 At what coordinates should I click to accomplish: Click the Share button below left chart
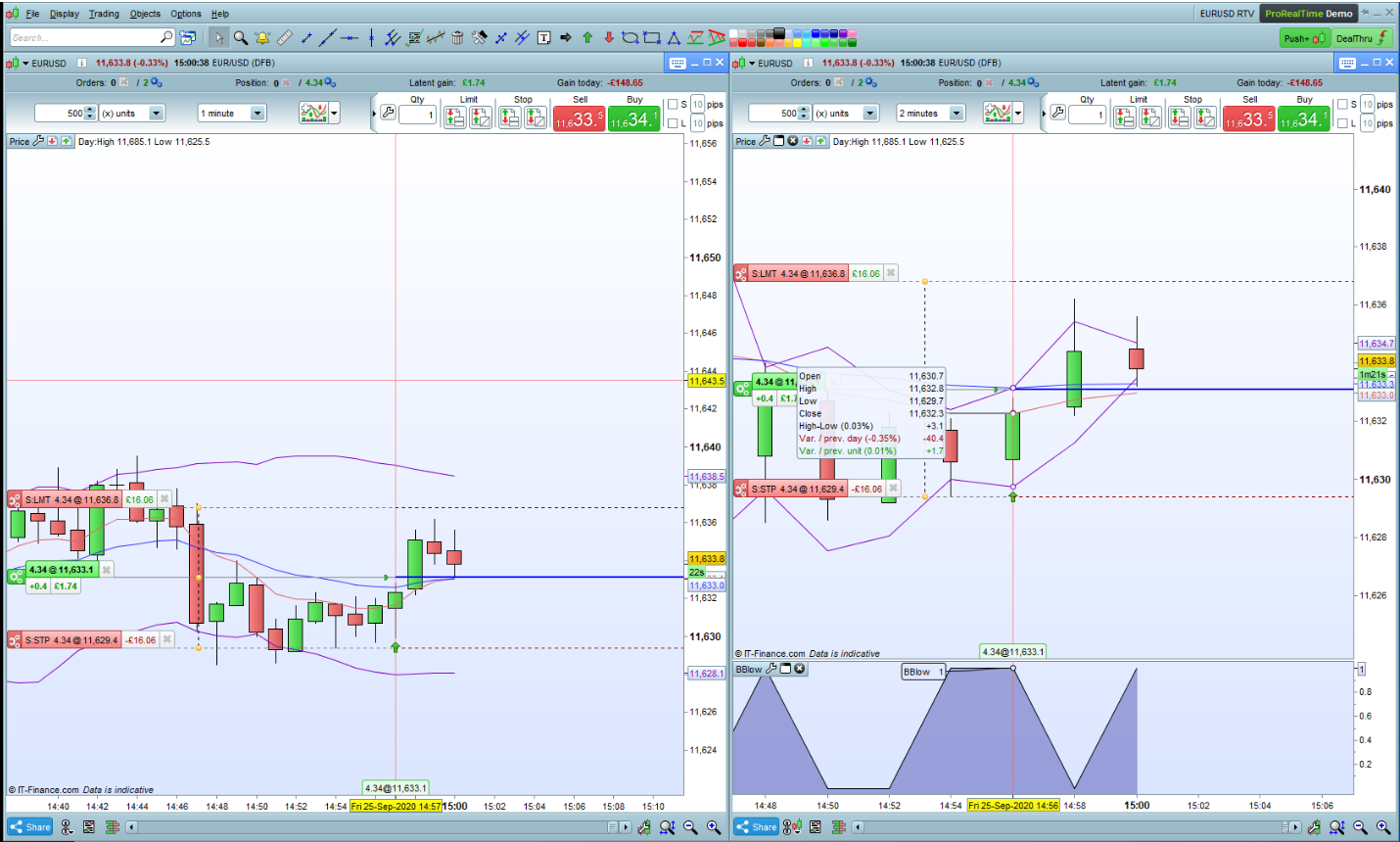click(30, 827)
